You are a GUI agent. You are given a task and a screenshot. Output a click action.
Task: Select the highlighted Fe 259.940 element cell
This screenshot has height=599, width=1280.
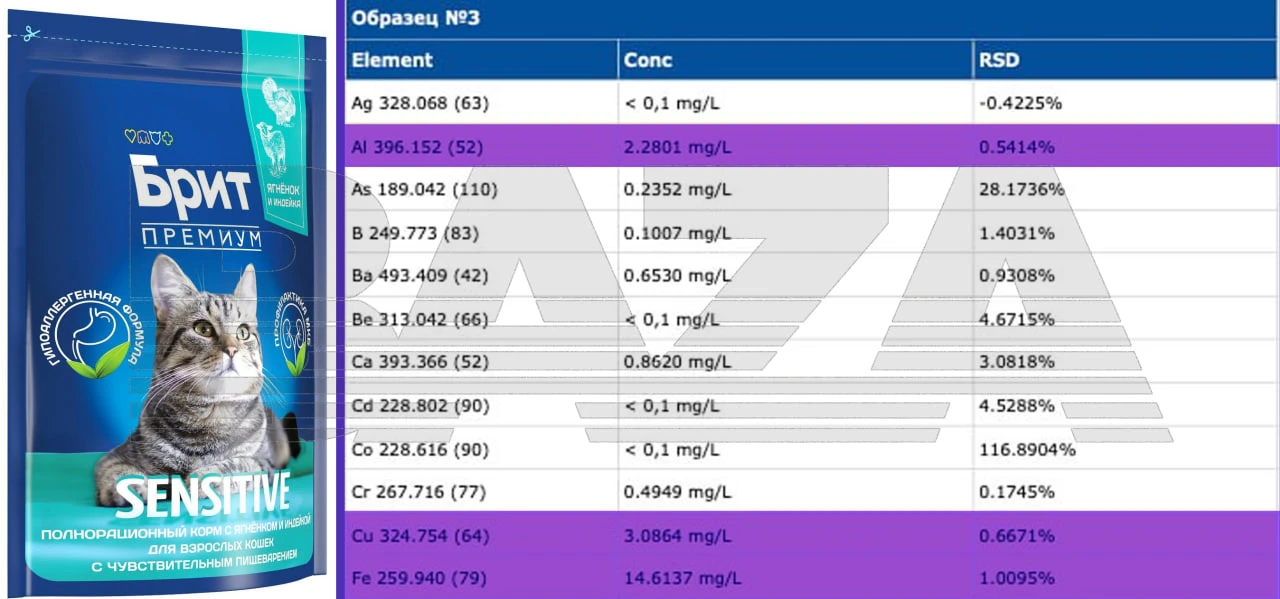420,578
